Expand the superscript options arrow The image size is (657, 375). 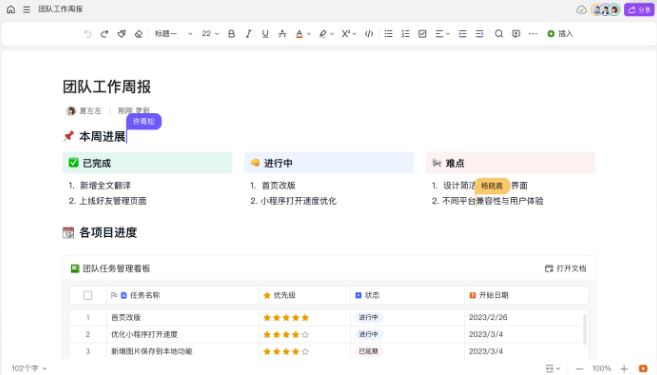tap(354, 34)
